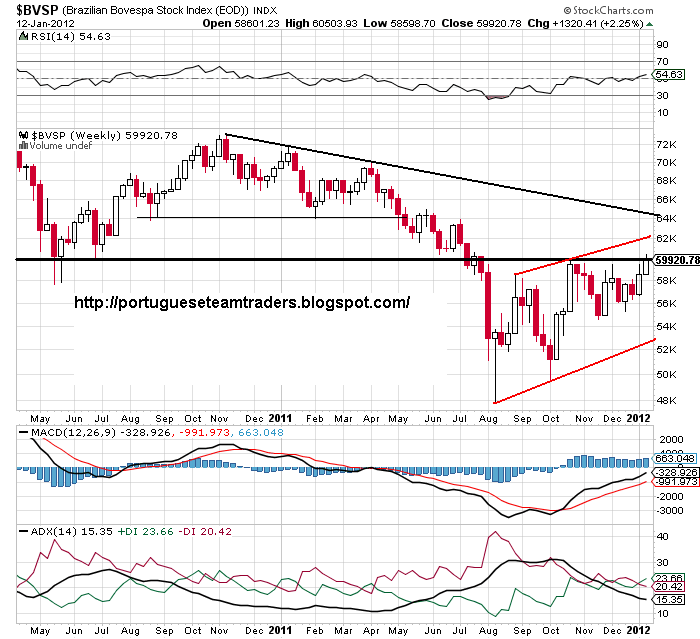Click the Low 58598.70 value

click(x=400, y=23)
